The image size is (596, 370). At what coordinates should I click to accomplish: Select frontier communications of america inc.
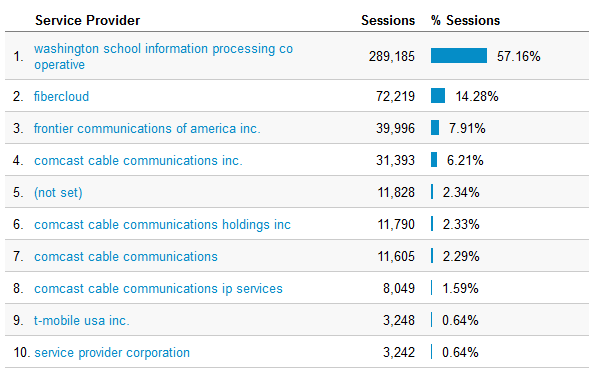(x=147, y=128)
